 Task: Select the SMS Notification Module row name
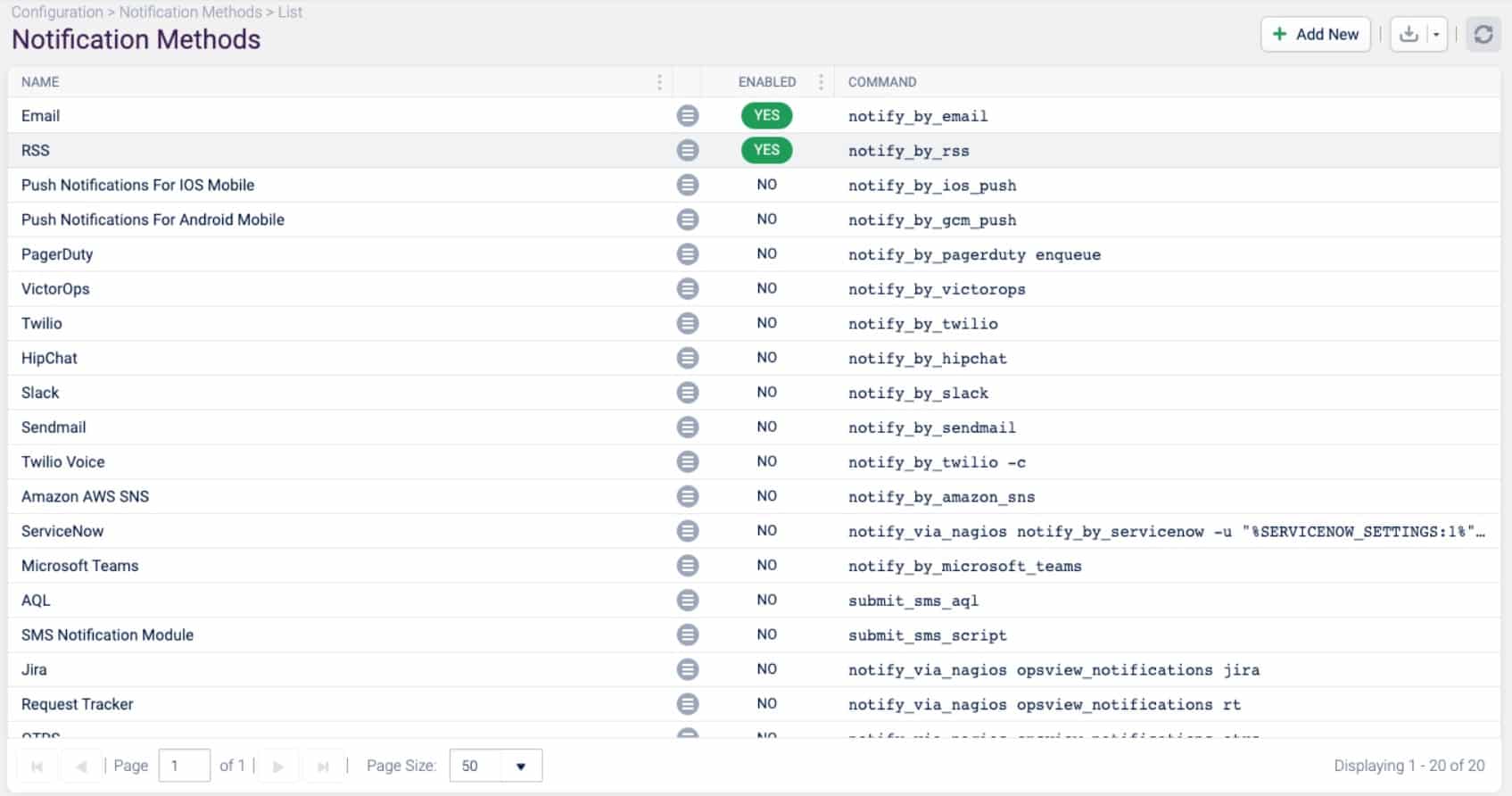pyautogui.click(x=107, y=634)
